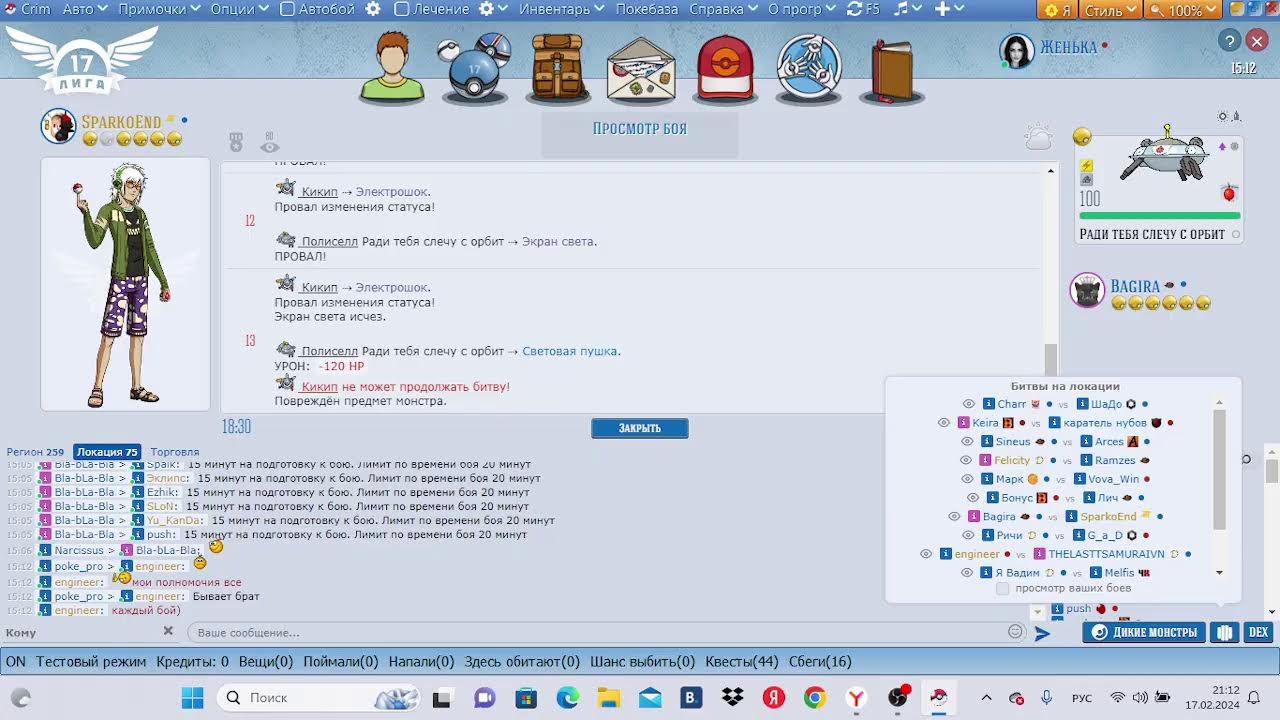The width and height of the screenshot is (1280, 720).
Task: Open the emoji smiley picker
Action: pos(1016,632)
